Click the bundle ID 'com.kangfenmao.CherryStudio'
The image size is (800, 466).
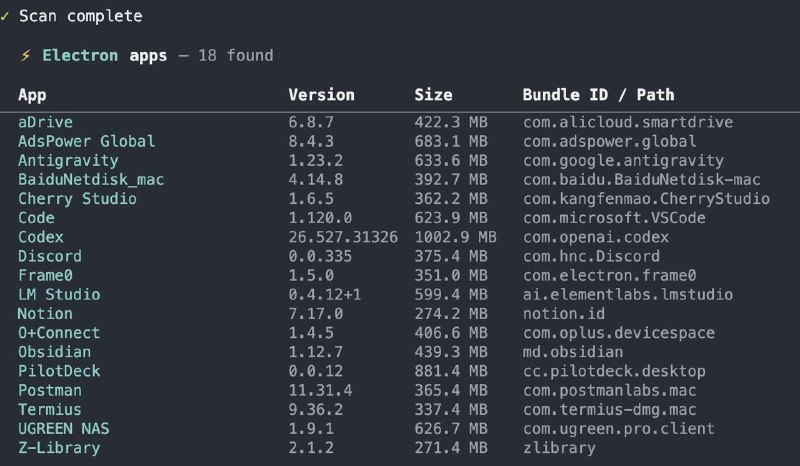pyautogui.click(x=646, y=199)
